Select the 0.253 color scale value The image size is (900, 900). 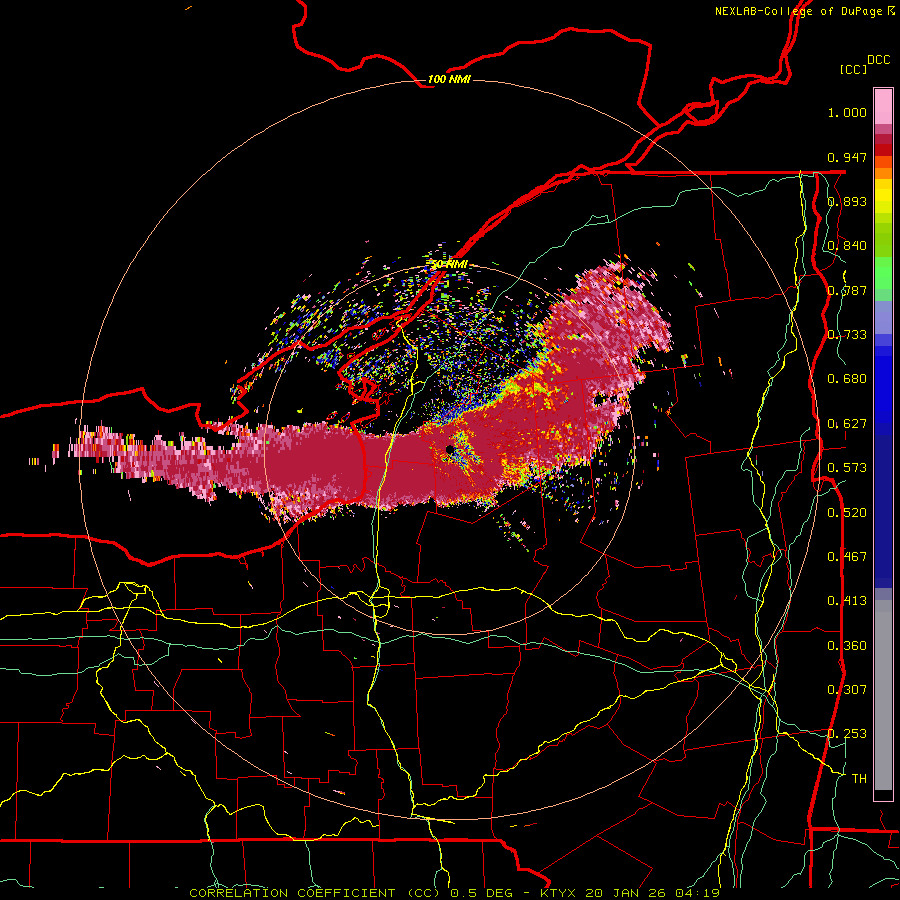click(847, 734)
